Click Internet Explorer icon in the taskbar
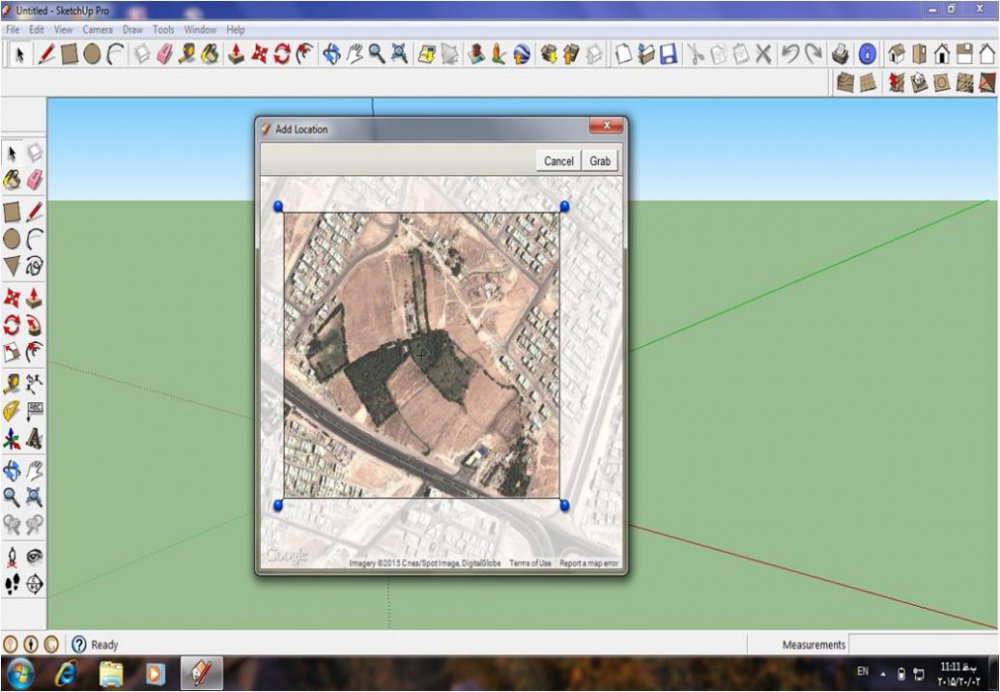Viewport: 1000px width, 692px height. (x=68, y=672)
